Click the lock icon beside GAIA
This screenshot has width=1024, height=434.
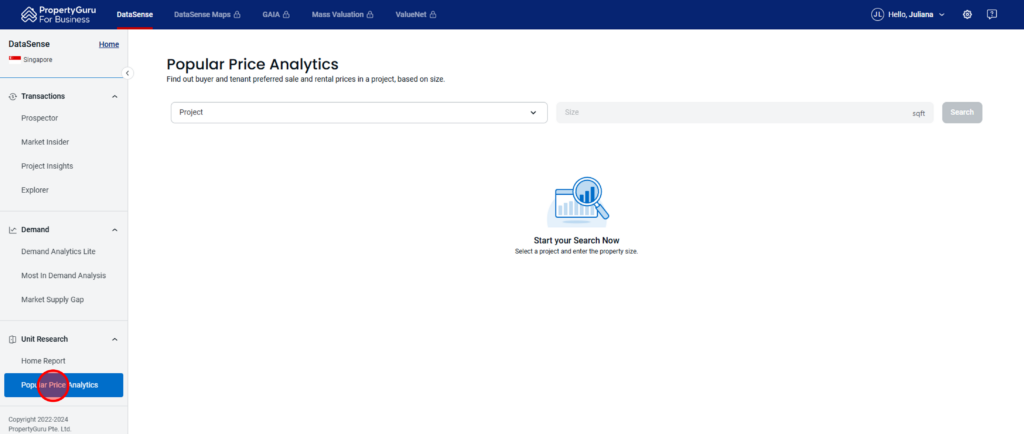[286, 15]
